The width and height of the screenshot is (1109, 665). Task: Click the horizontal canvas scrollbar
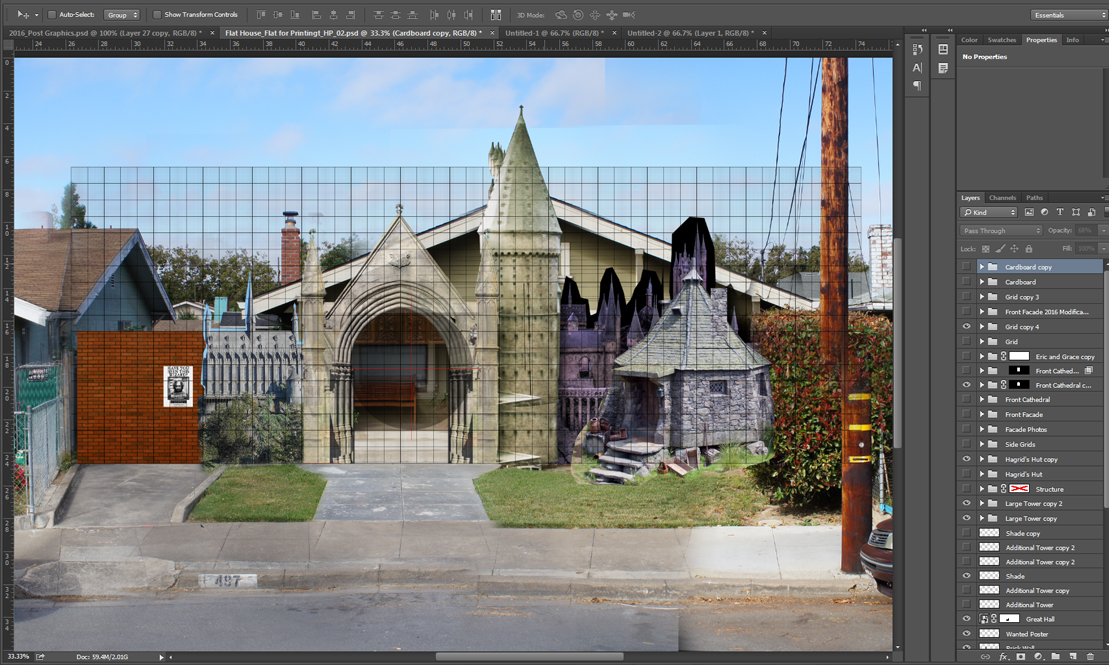tap(529, 657)
